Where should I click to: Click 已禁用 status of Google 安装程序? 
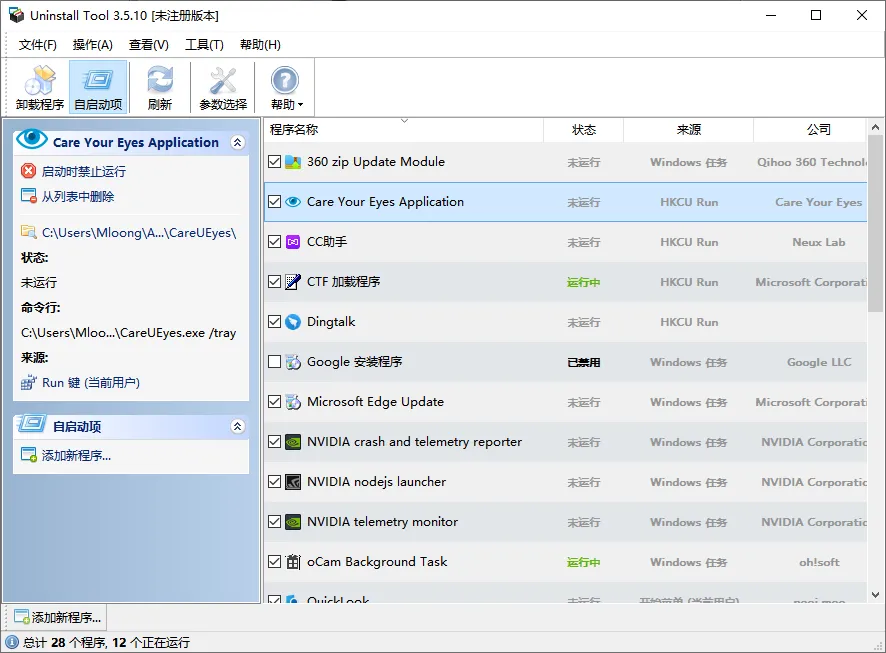(x=584, y=362)
